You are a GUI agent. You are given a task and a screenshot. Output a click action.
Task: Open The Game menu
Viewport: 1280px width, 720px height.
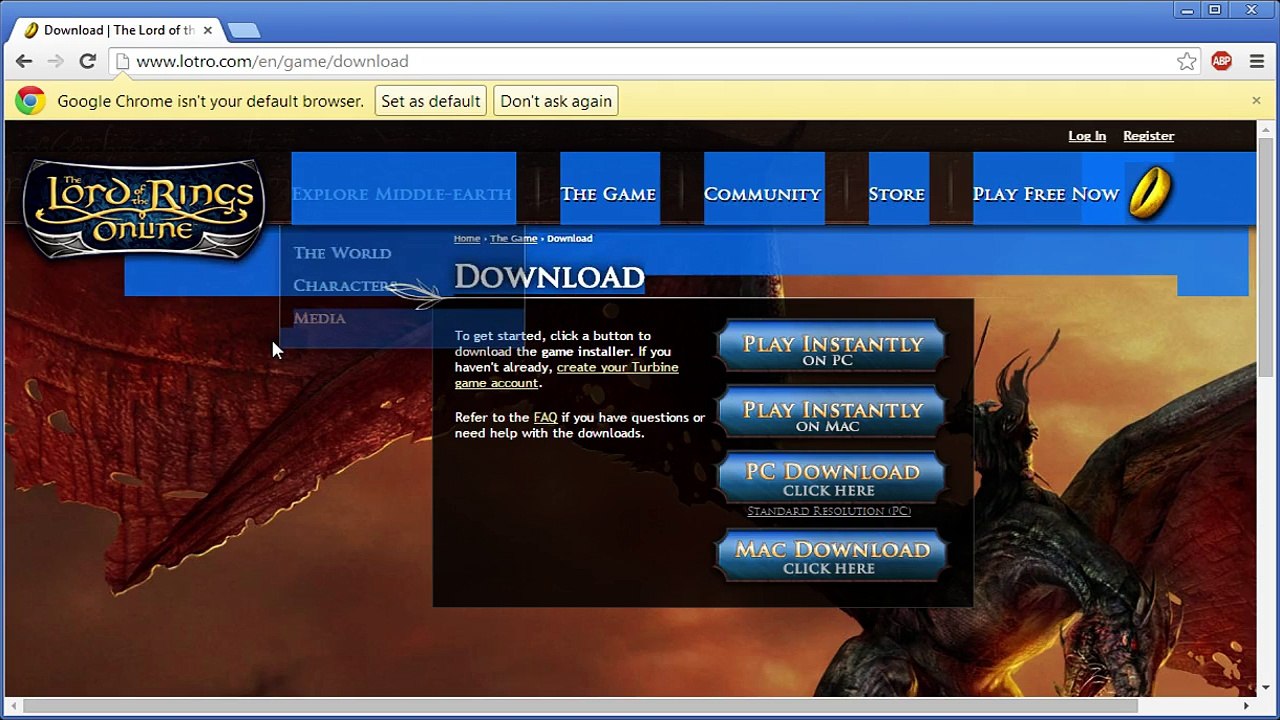pyautogui.click(x=608, y=194)
